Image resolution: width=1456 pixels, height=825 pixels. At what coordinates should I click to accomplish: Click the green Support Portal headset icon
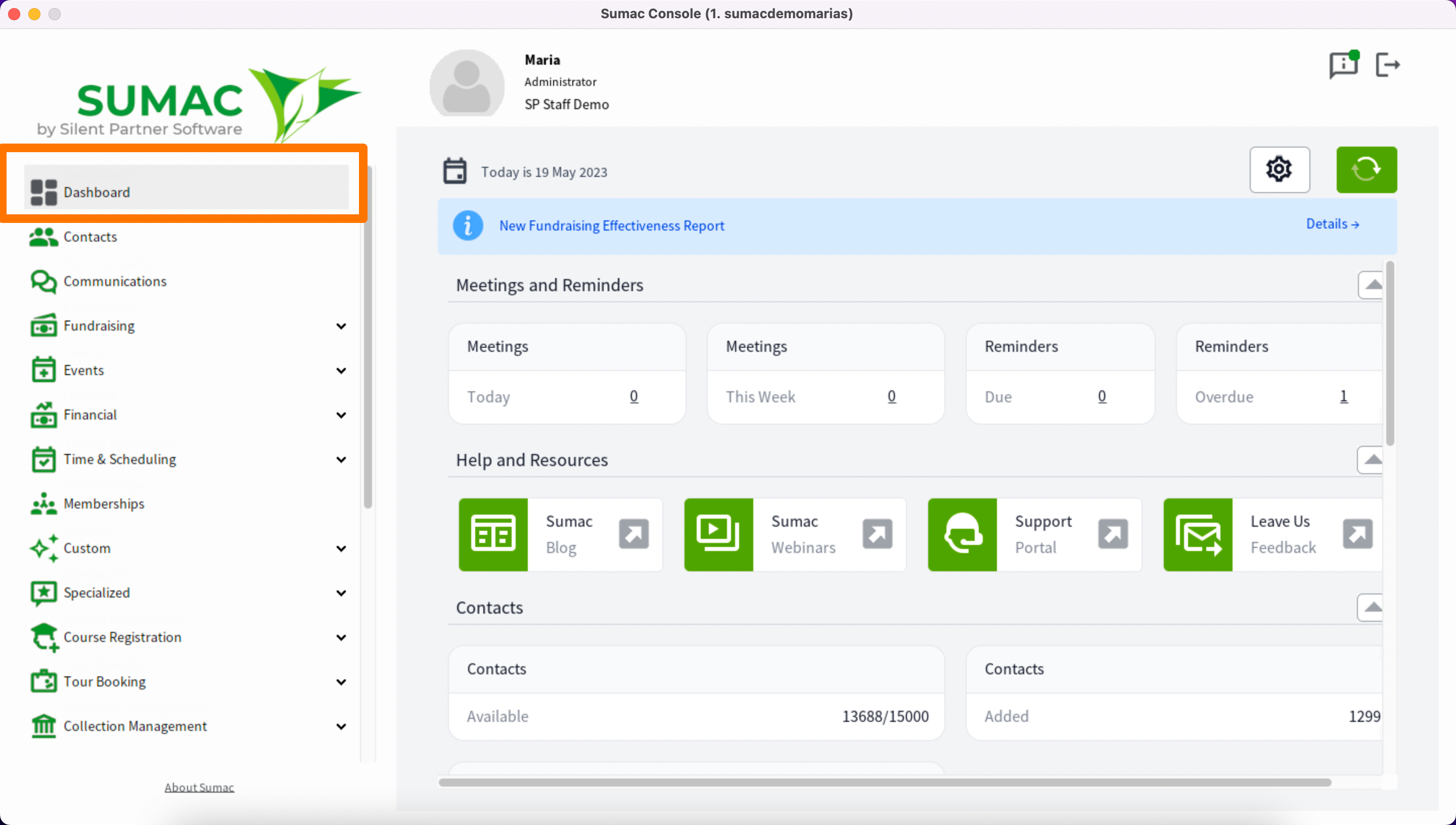coord(962,534)
